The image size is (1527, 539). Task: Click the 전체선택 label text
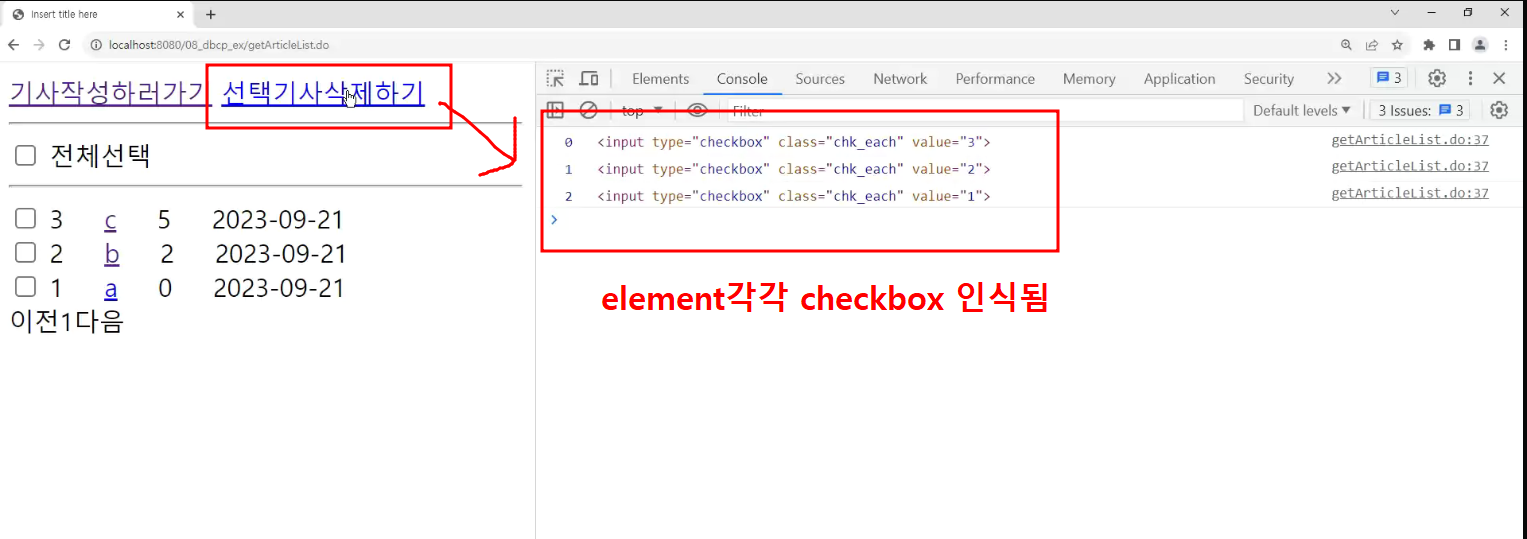101,155
